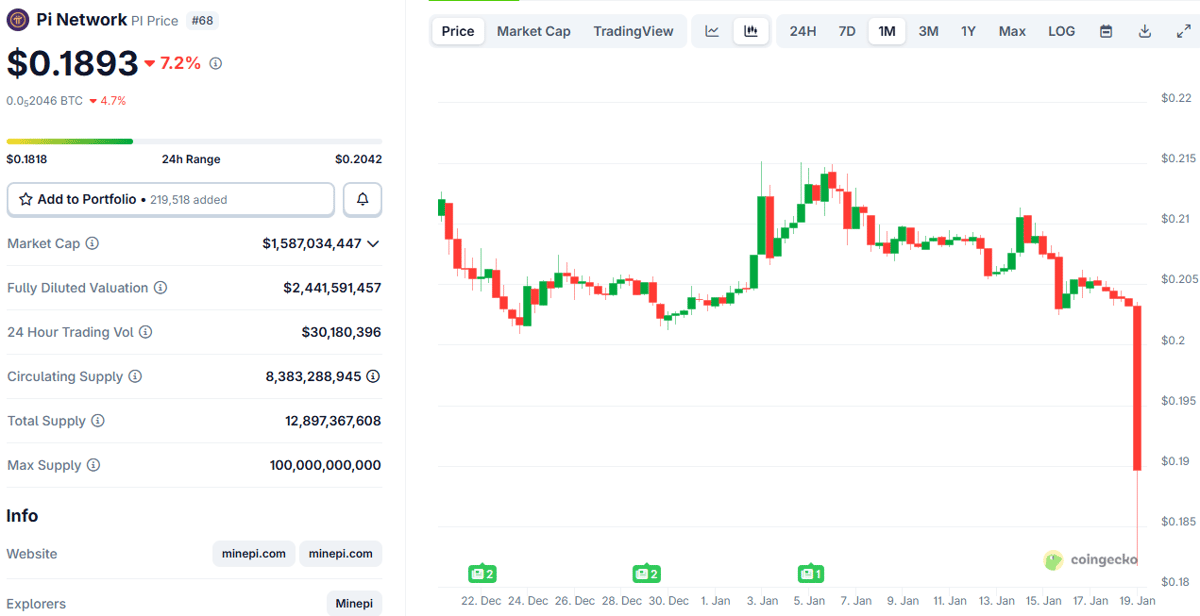Switch to the Market Cap tab
Screen dimensions: 1200x616
point(533,31)
